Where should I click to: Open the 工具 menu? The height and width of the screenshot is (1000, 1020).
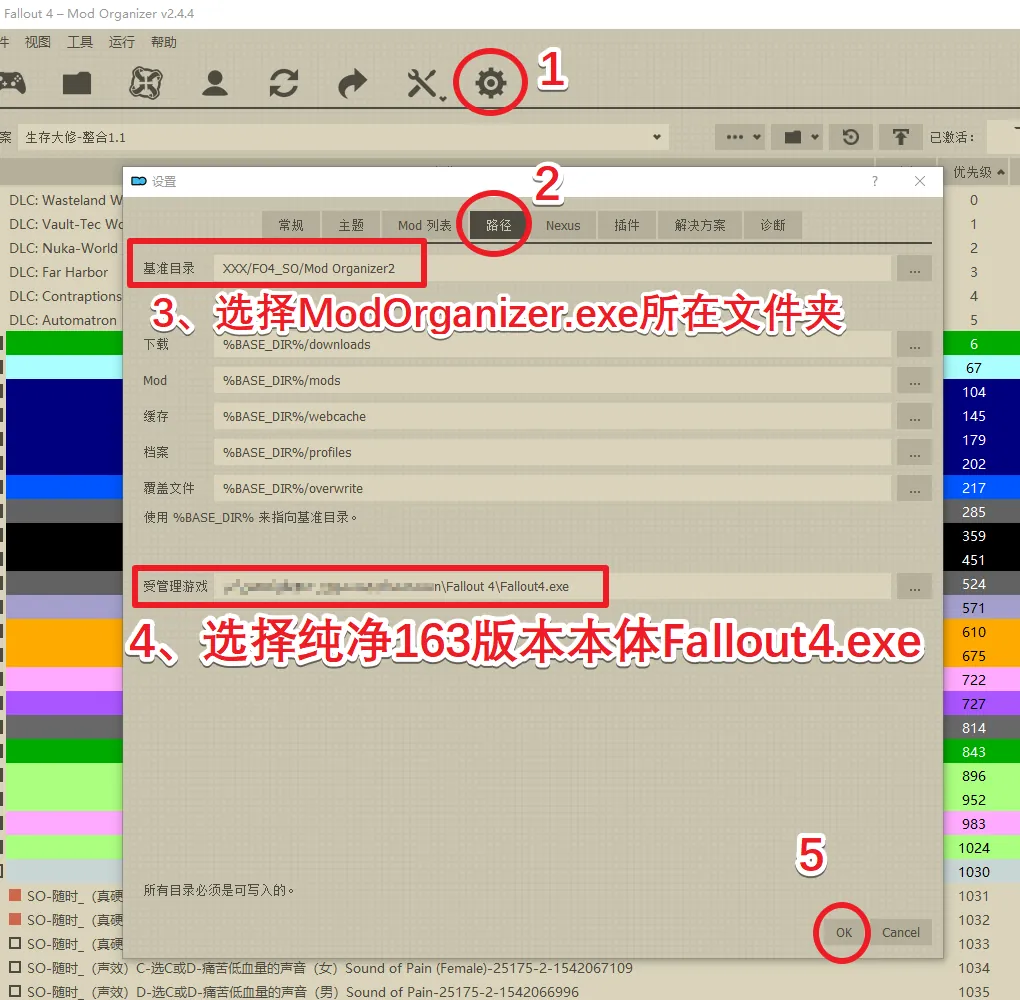point(80,42)
